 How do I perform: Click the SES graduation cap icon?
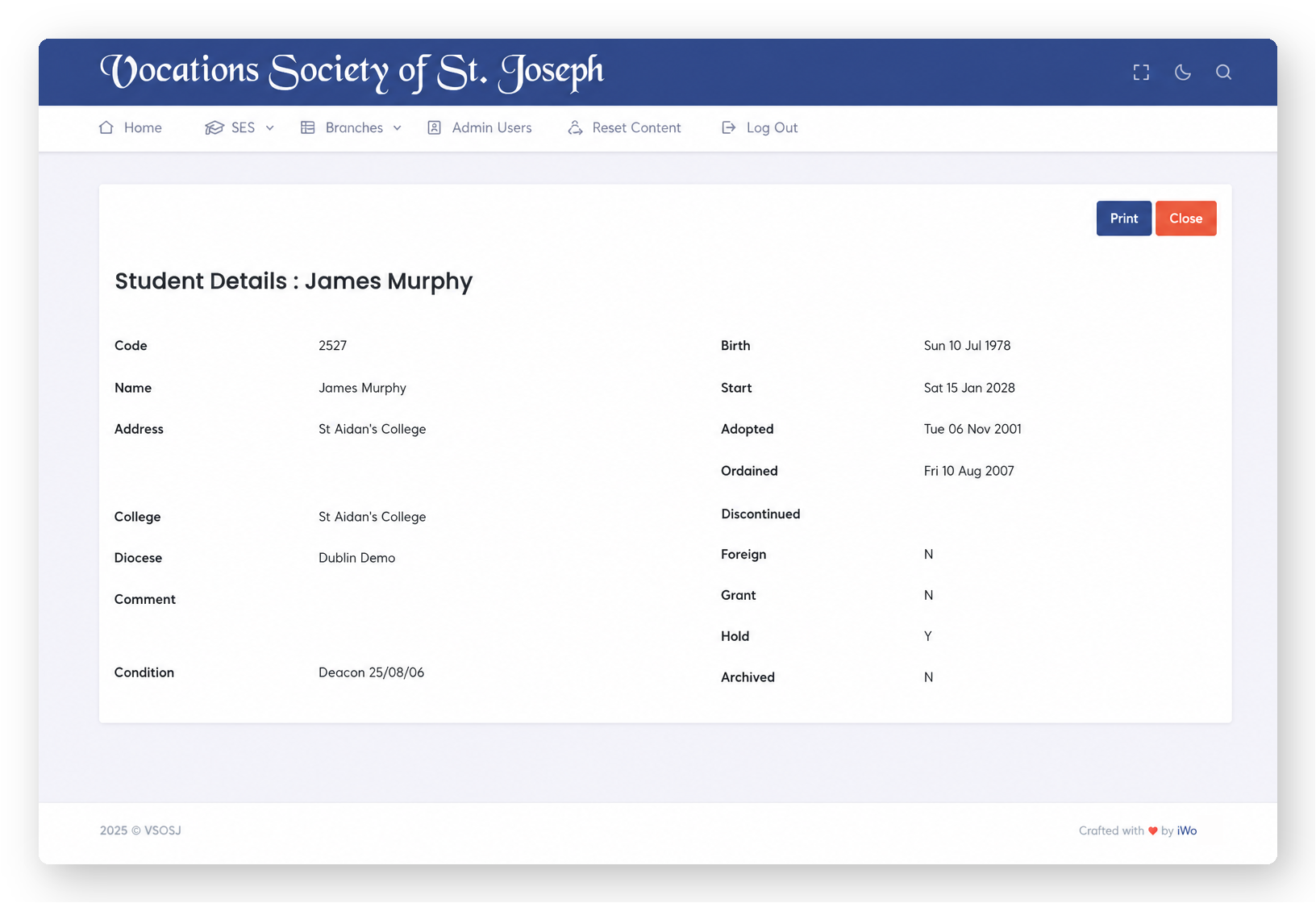(214, 127)
